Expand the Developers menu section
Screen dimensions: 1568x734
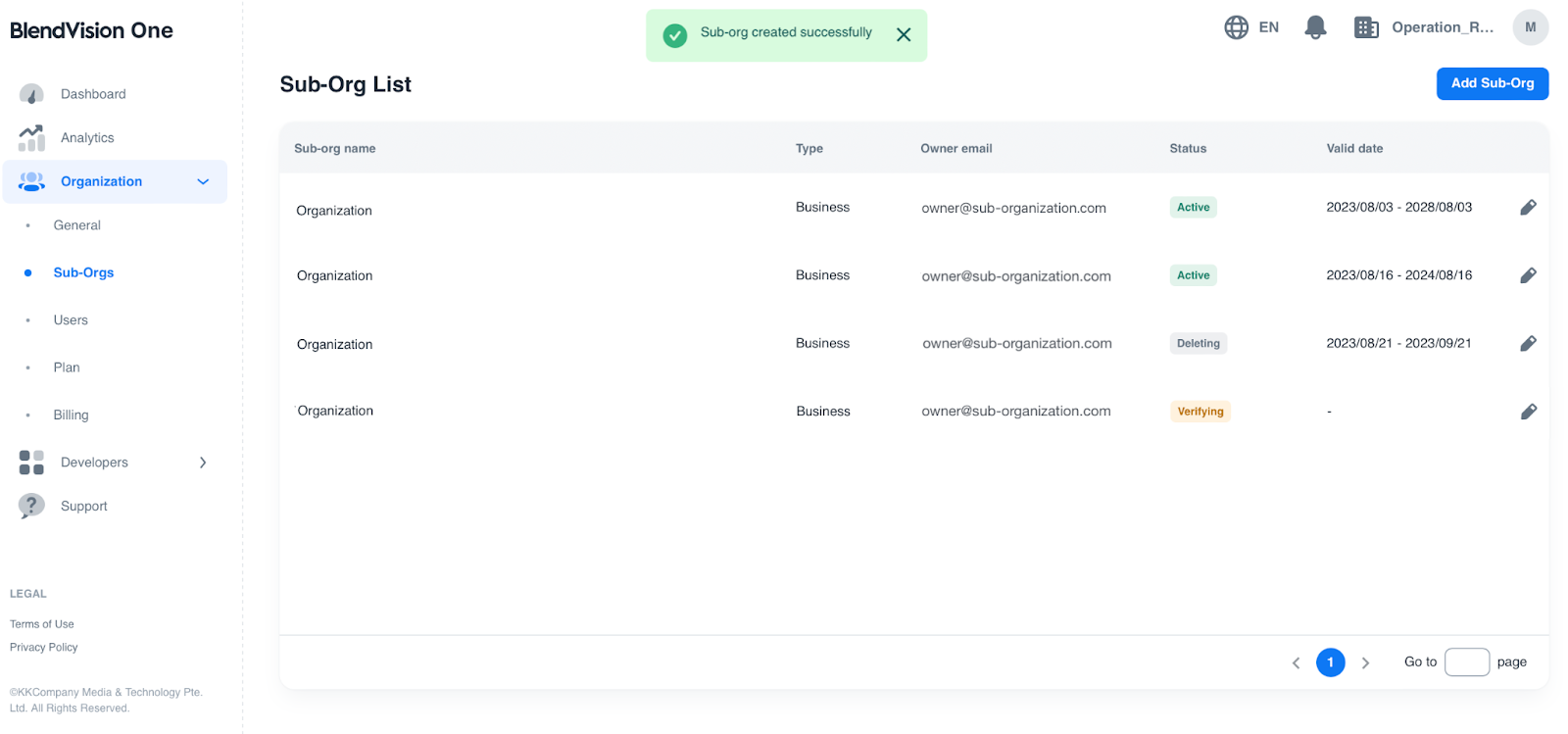point(203,463)
